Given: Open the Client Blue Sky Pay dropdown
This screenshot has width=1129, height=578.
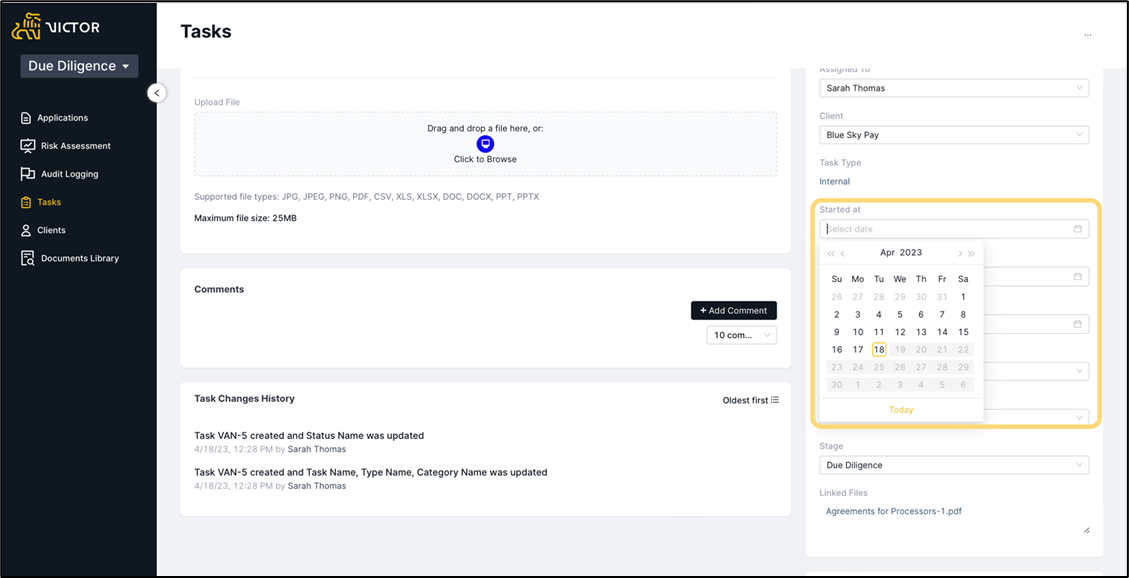Looking at the screenshot, I should [954, 135].
